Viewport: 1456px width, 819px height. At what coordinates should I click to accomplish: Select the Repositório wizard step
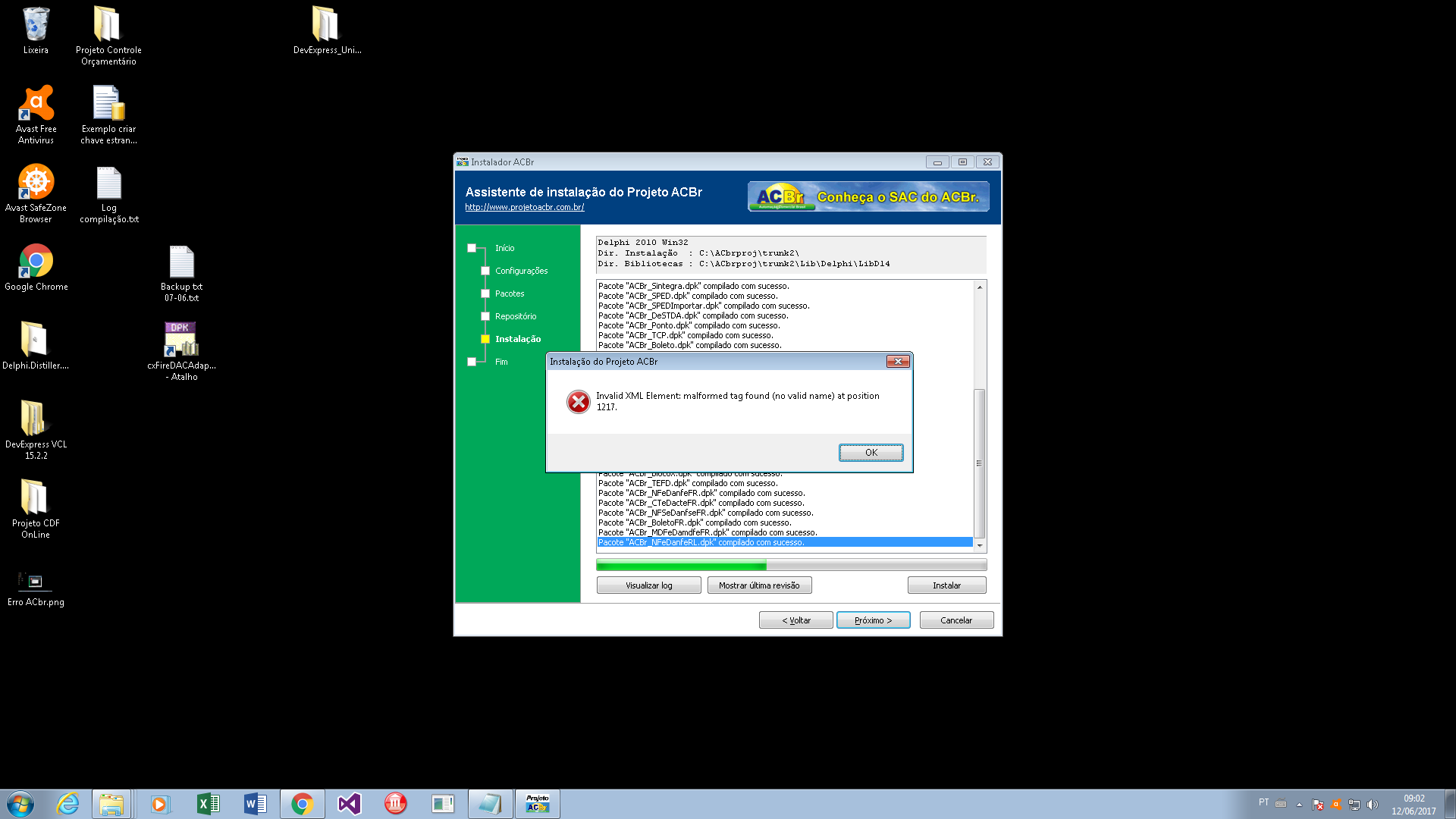(x=516, y=316)
